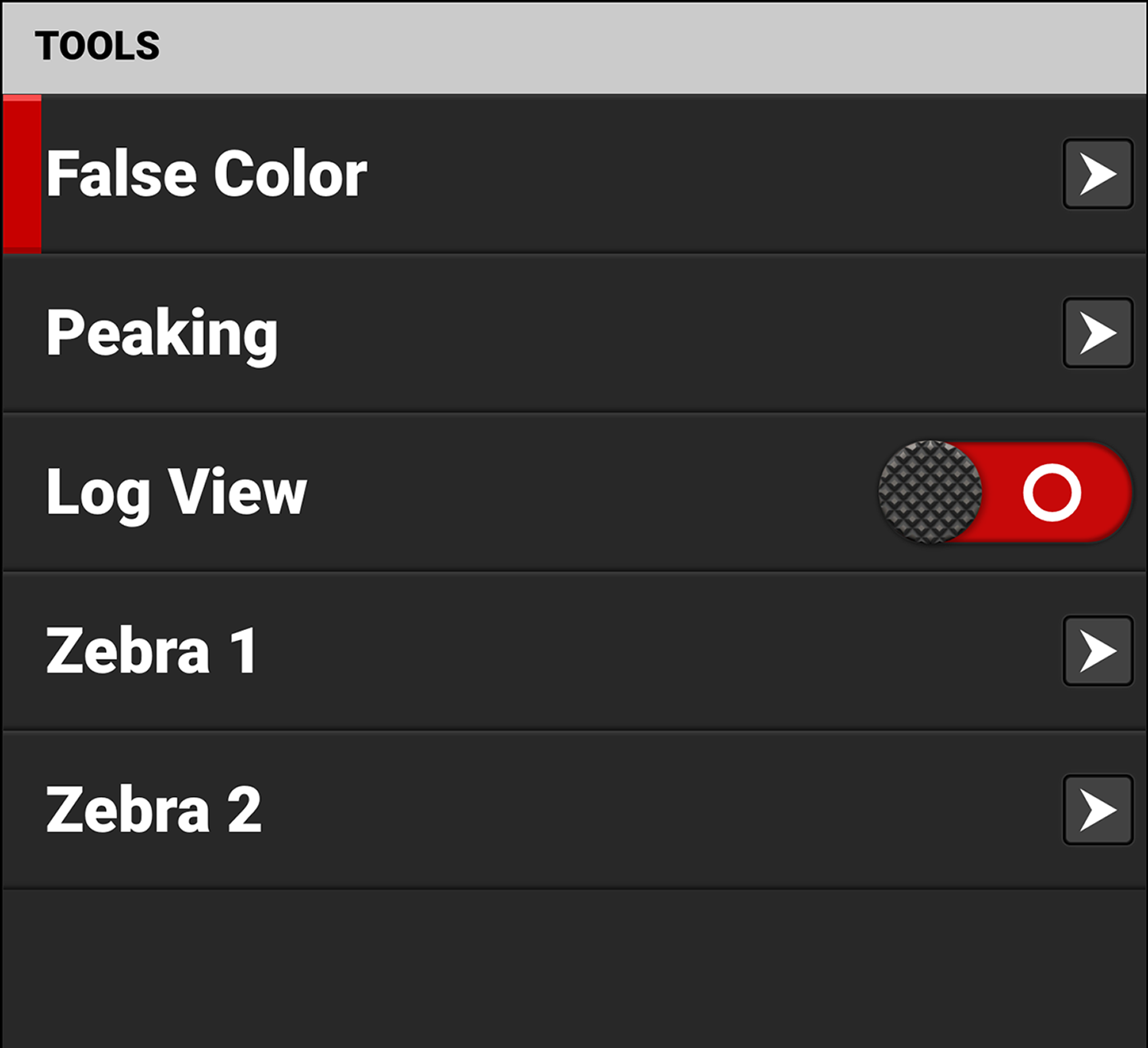
Task: Click the empty area below Zebra 2
Action: (x=574, y=968)
